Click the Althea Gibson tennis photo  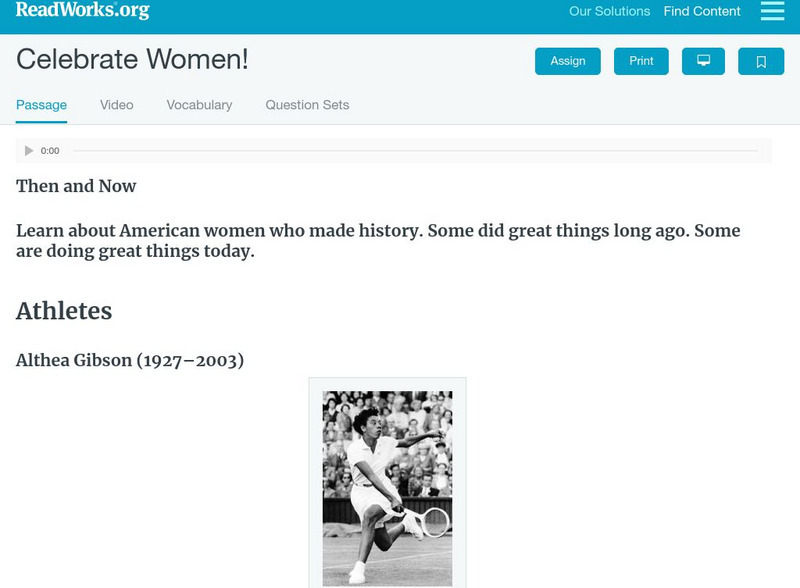[387, 488]
